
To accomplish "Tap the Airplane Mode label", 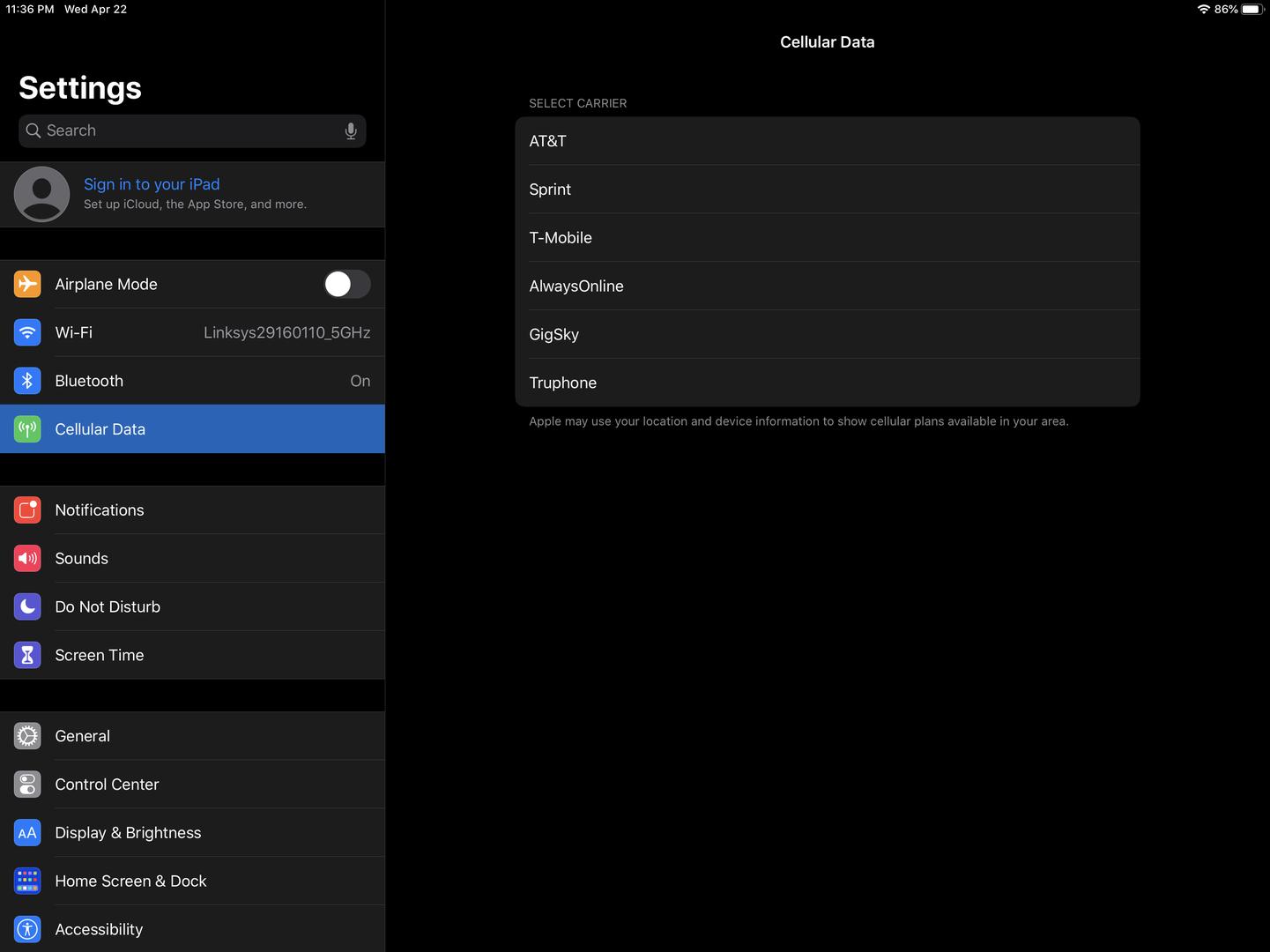I will click(107, 284).
